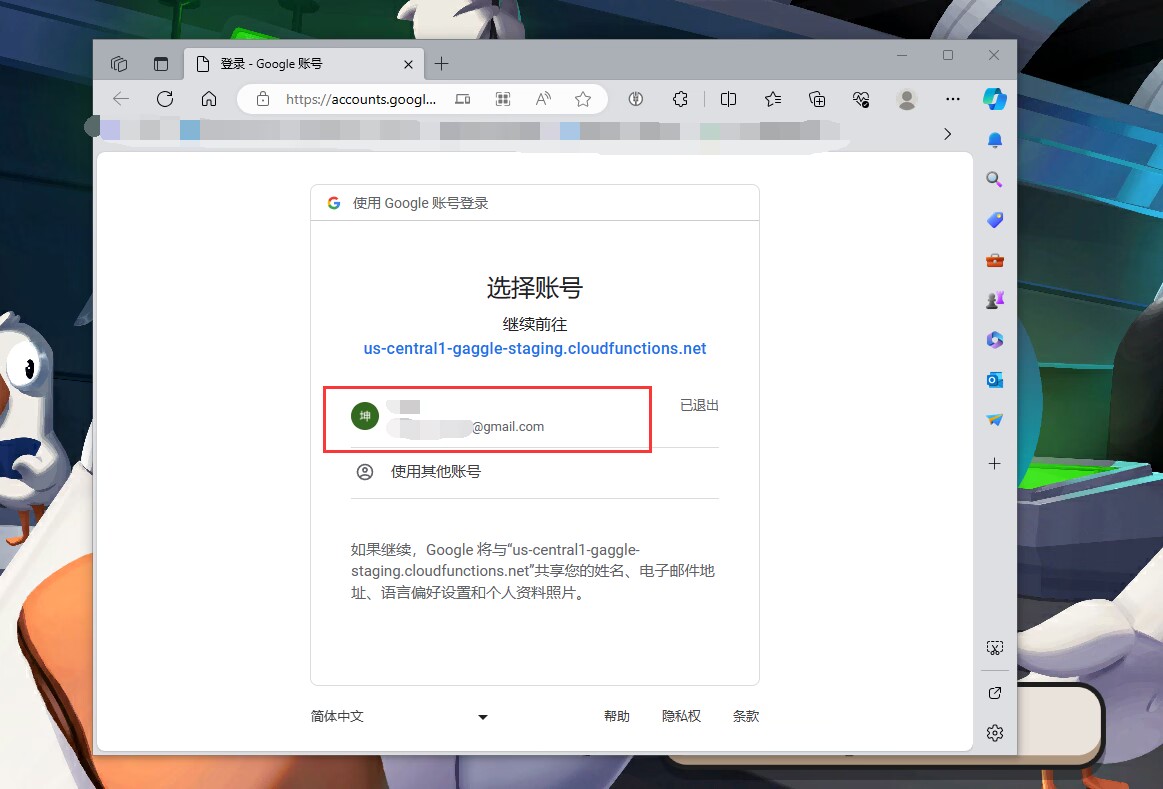The height and width of the screenshot is (789, 1163).
Task: Maximize the browser window
Action: (x=948, y=55)
